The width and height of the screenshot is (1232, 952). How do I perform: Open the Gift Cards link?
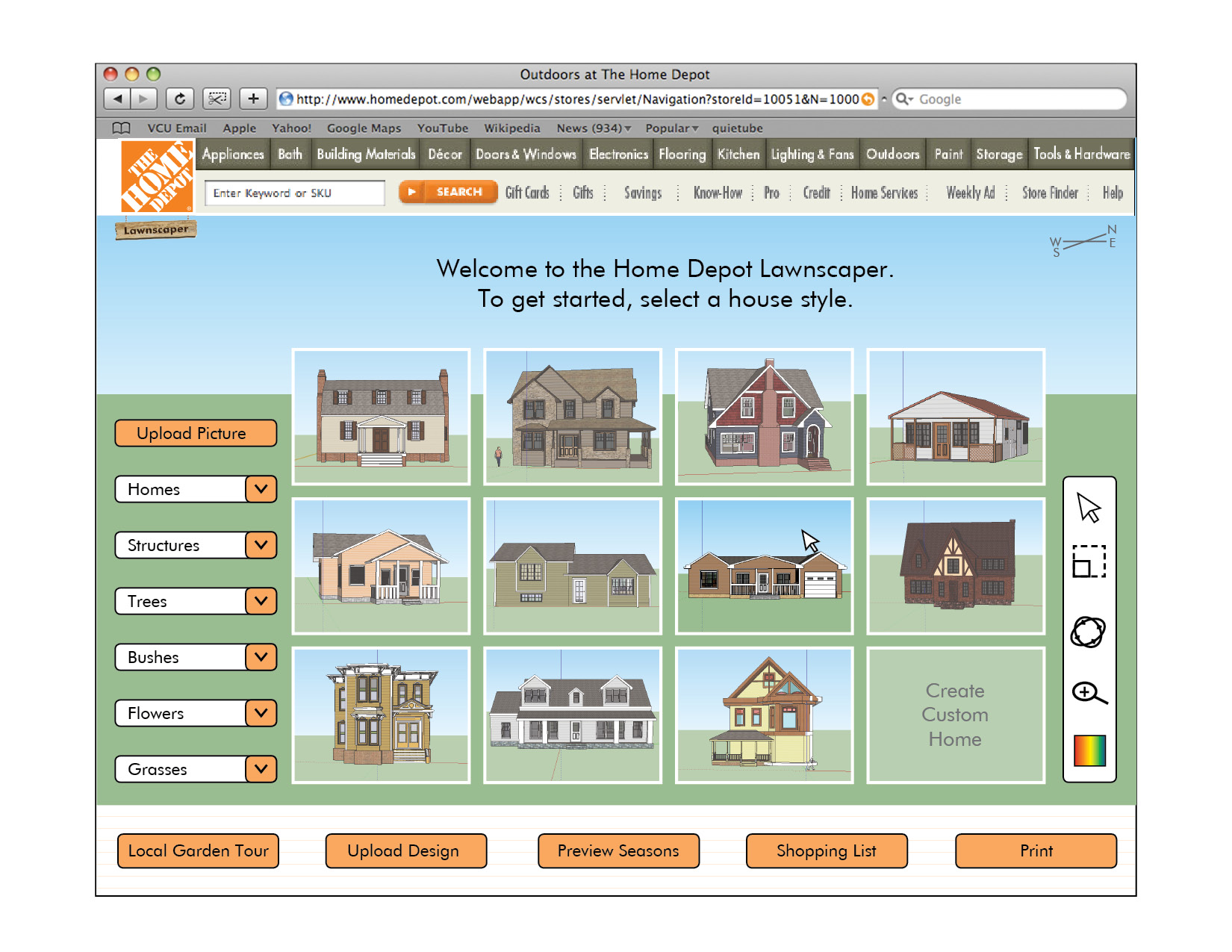click(x=527, y=193)
